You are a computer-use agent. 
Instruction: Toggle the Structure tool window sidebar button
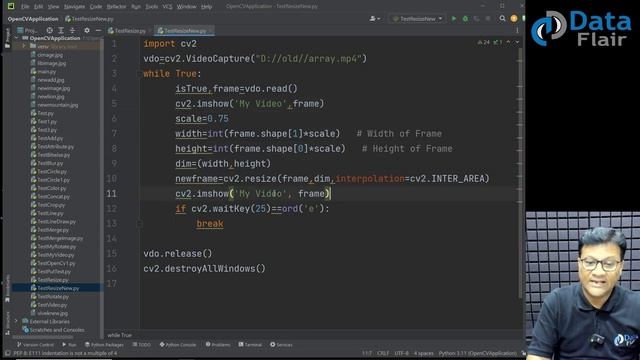(x=7, y=323)
